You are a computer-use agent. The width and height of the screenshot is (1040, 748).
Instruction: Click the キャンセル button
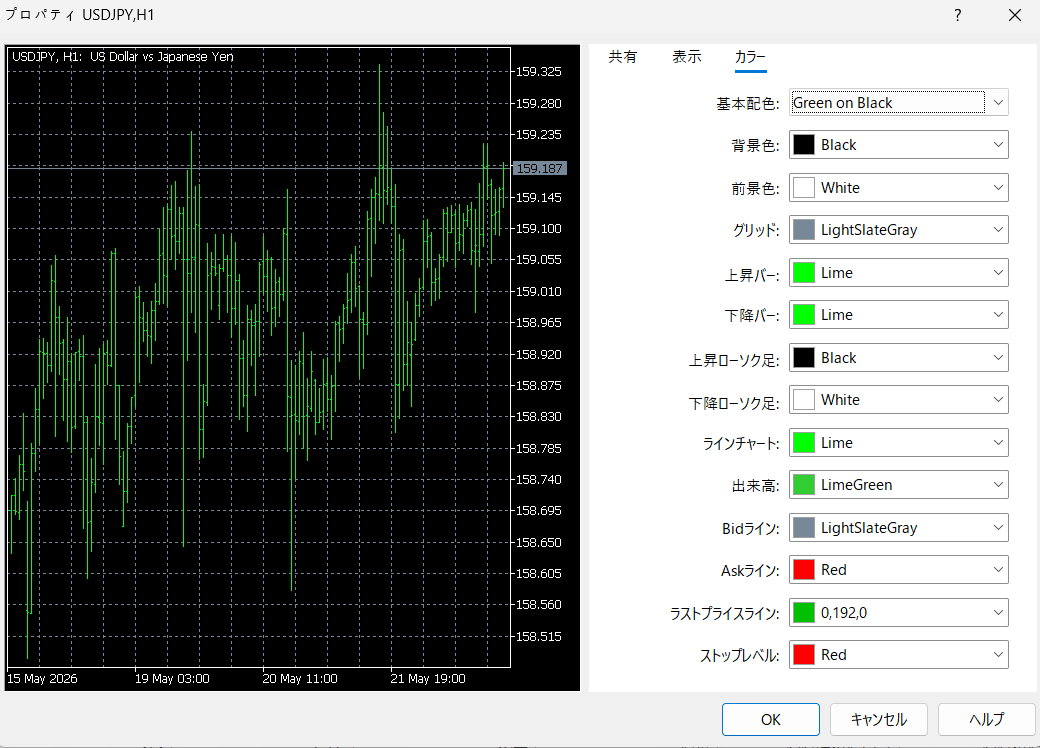click(x=879, y=719)
